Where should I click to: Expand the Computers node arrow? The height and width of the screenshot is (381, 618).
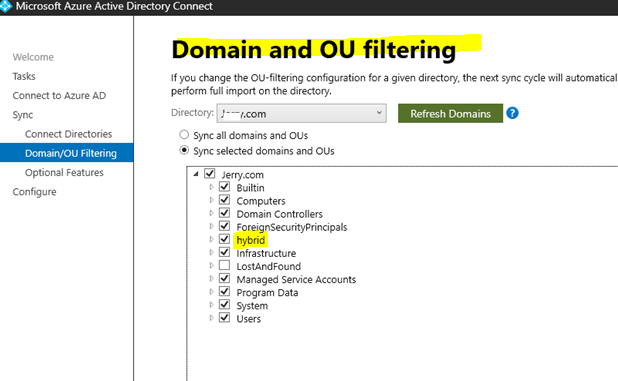click(x=211, y=200)
